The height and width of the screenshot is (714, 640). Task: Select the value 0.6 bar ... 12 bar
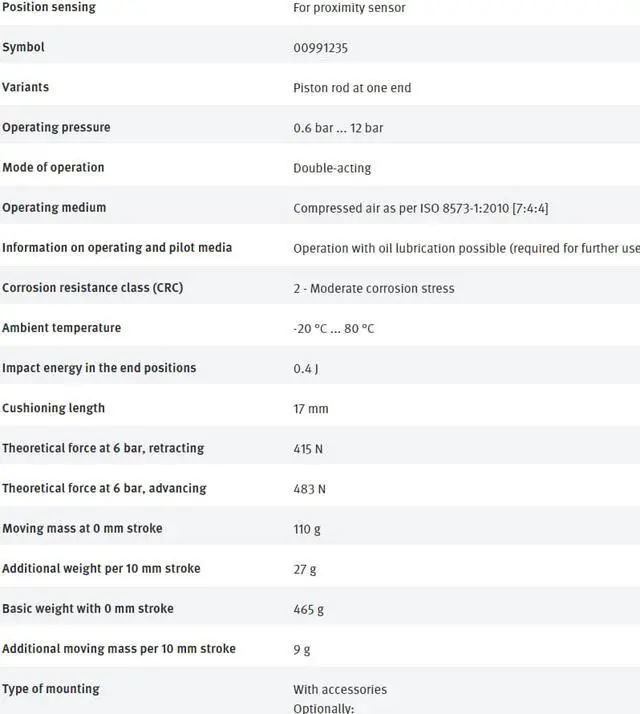click(x=338, y=128)
